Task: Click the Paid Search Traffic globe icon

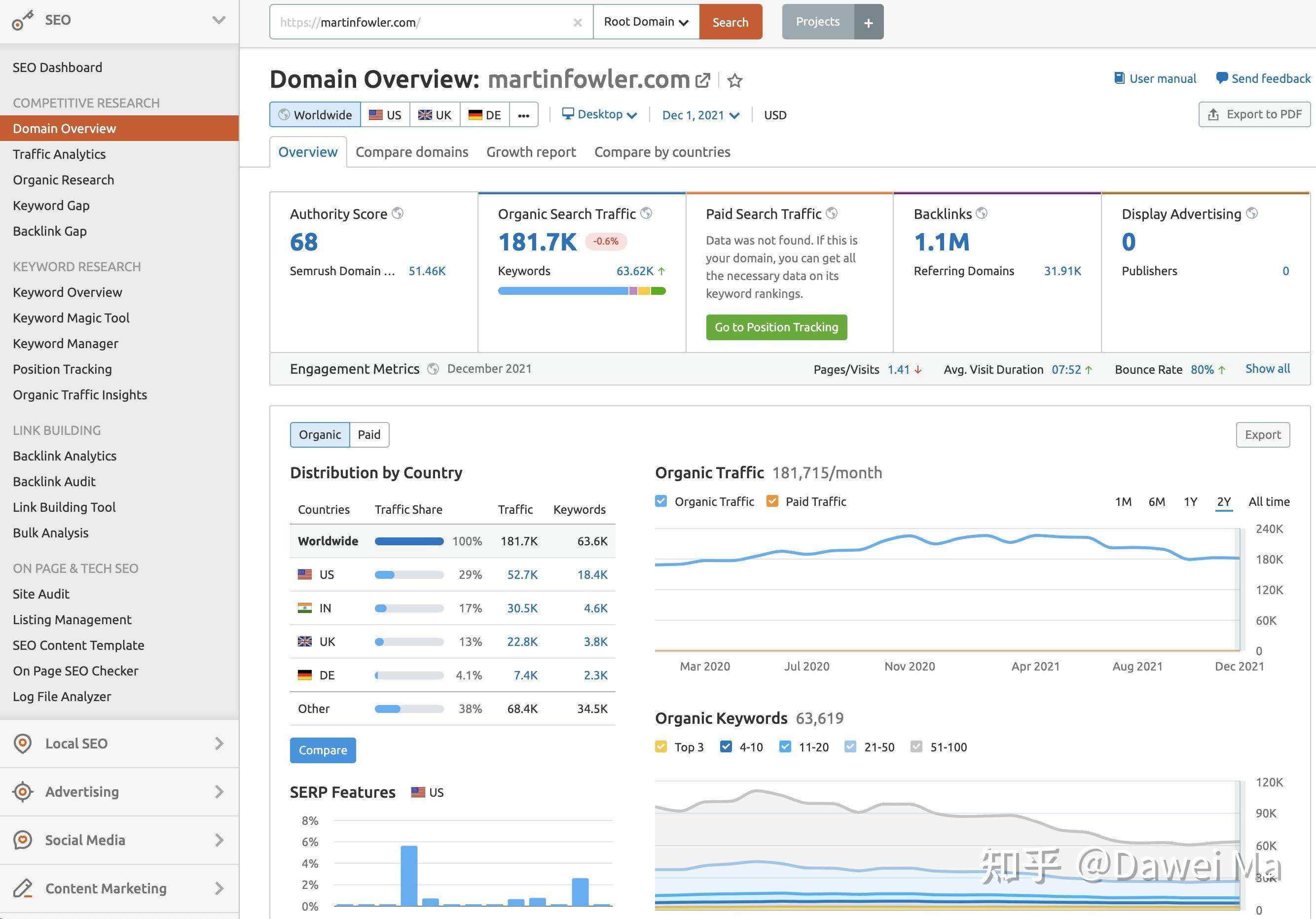Action: (x=832, y=213)
